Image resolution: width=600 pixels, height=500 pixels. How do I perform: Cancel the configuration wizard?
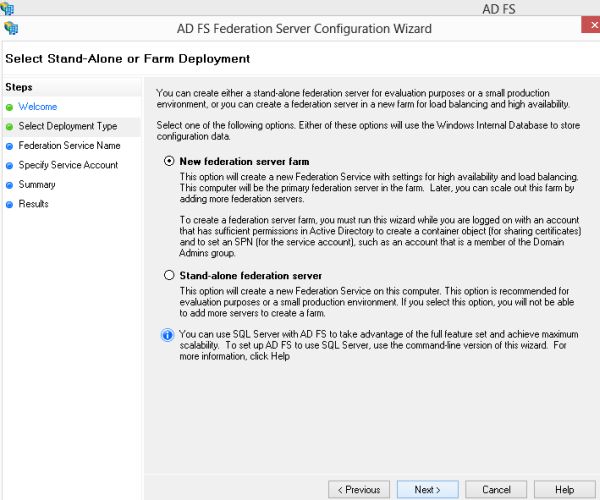tap(496, 489)
